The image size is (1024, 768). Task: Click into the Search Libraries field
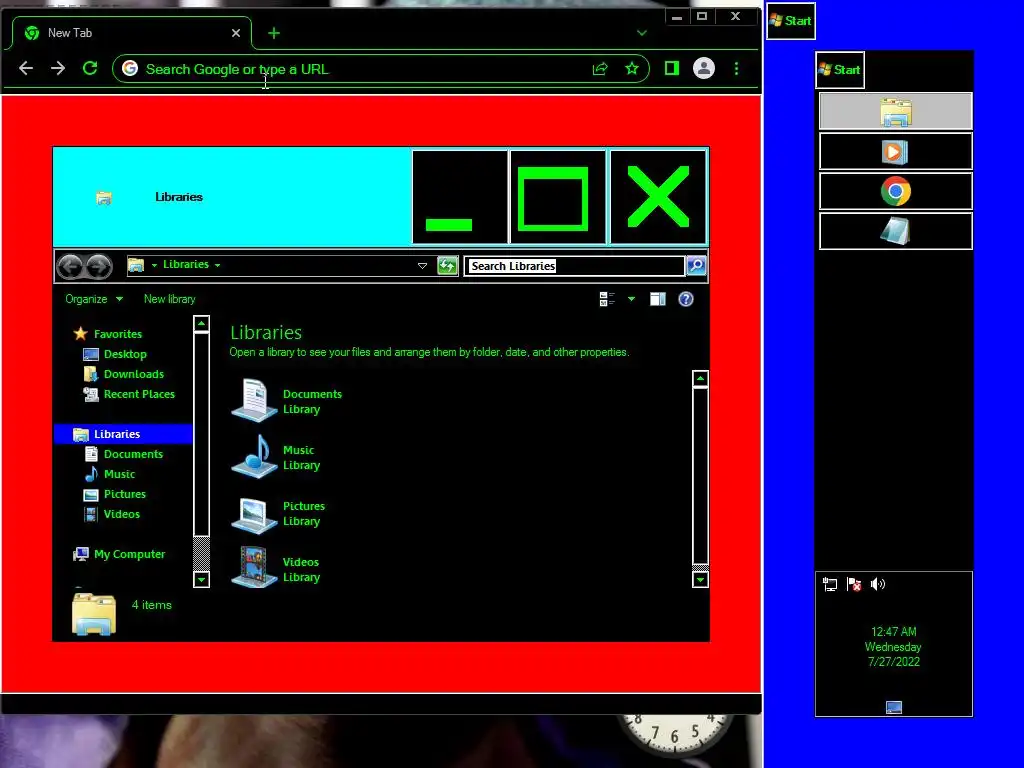point(575,266)
